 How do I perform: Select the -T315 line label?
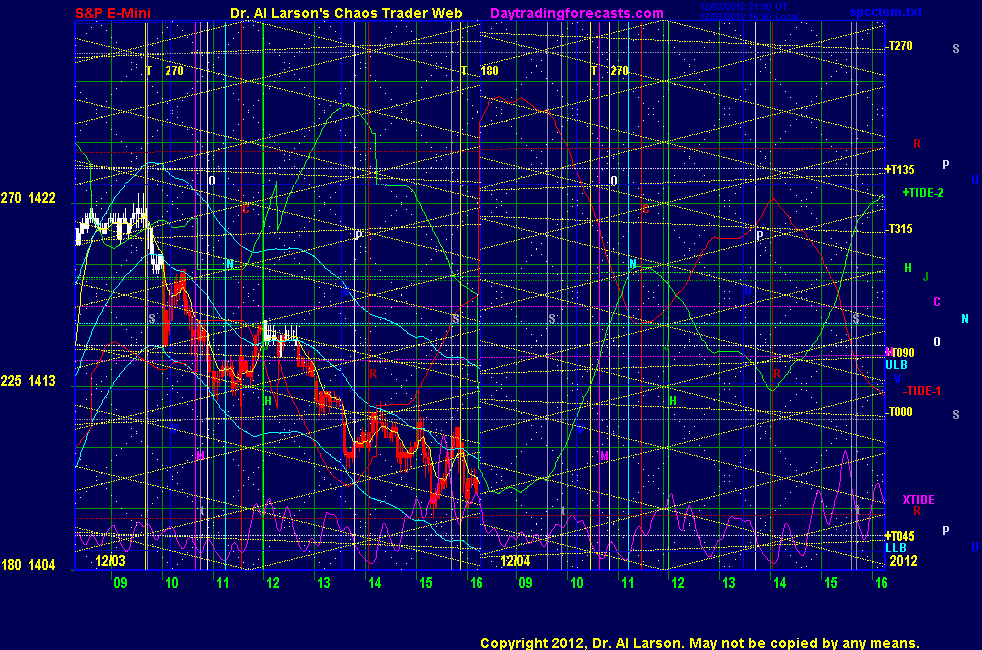click(x=900, y=229)
